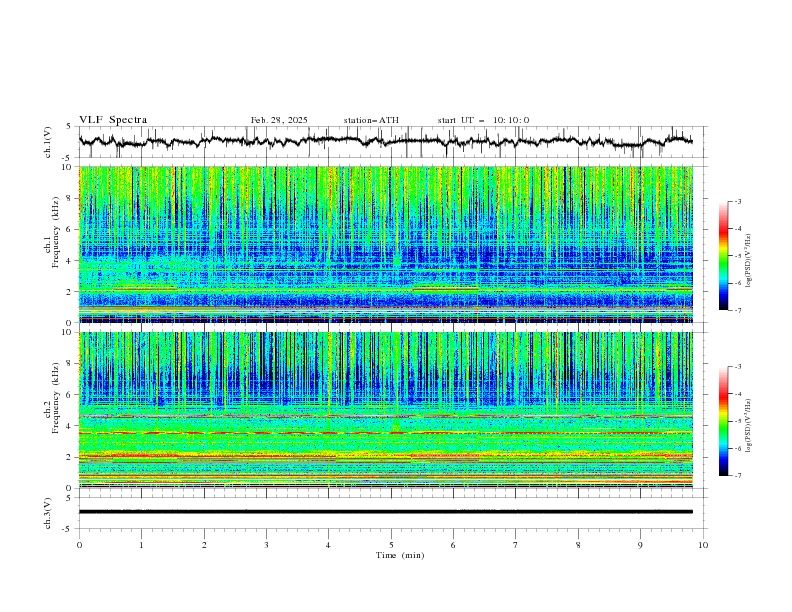
Task: Click the "ch.1(V)" waveform axis label
Action: click(x=48, y=142)
